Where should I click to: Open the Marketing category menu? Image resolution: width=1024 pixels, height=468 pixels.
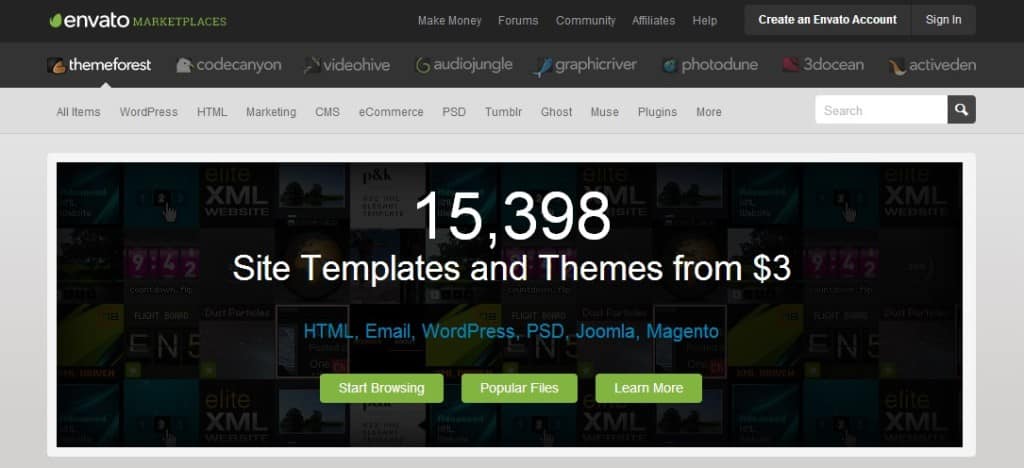click(x=271, y=112)
